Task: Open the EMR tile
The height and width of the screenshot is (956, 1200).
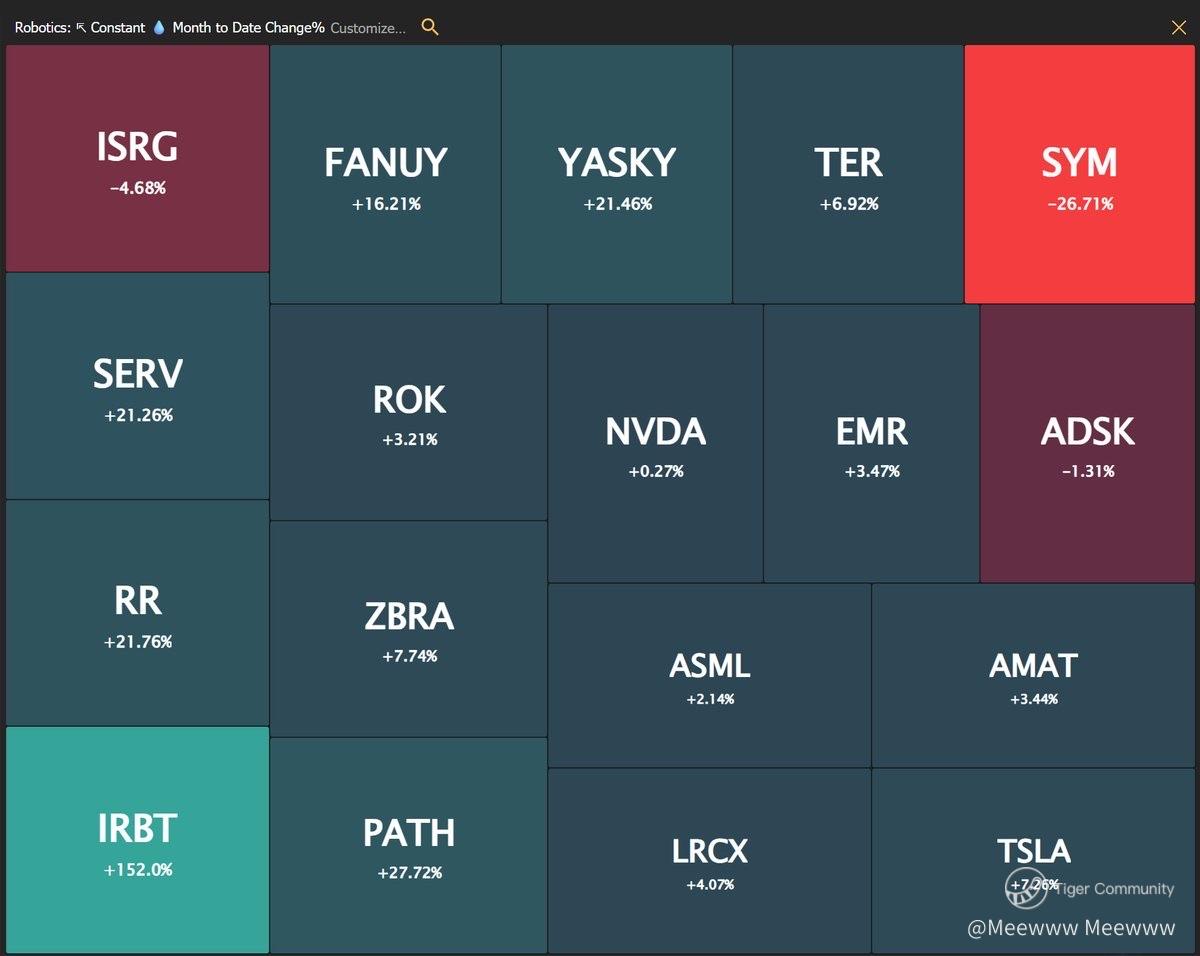Action: point(871,443)
